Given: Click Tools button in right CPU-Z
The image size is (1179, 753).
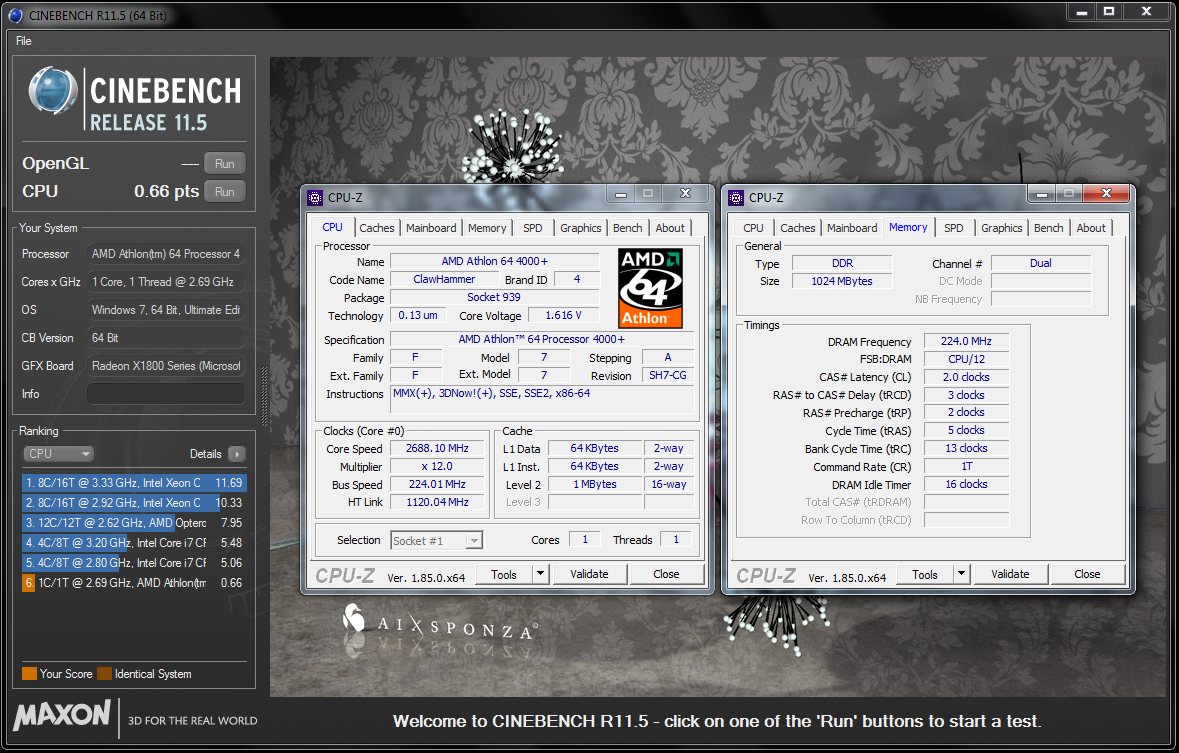Looking at the screenshot, I should (x=925, y=575).
